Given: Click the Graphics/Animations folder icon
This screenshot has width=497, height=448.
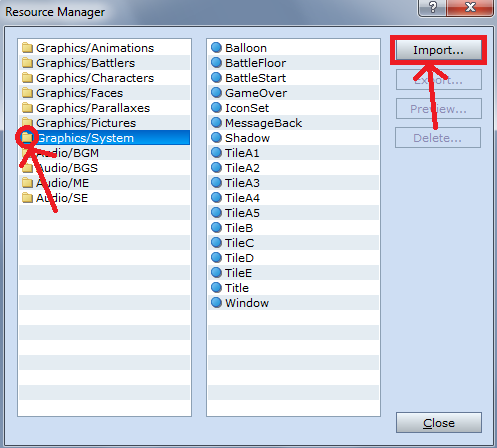Looking at the screenshot, I should 27,48.
